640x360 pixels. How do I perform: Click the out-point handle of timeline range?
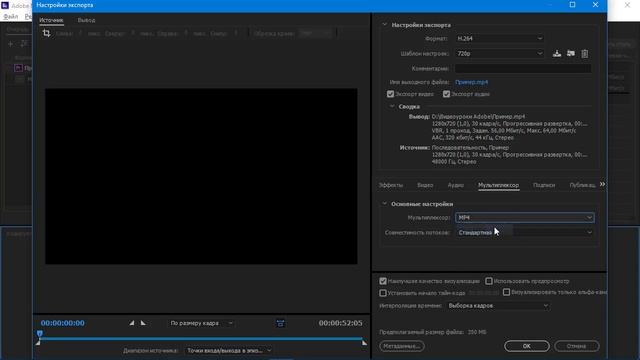click(x=364, y=342)
